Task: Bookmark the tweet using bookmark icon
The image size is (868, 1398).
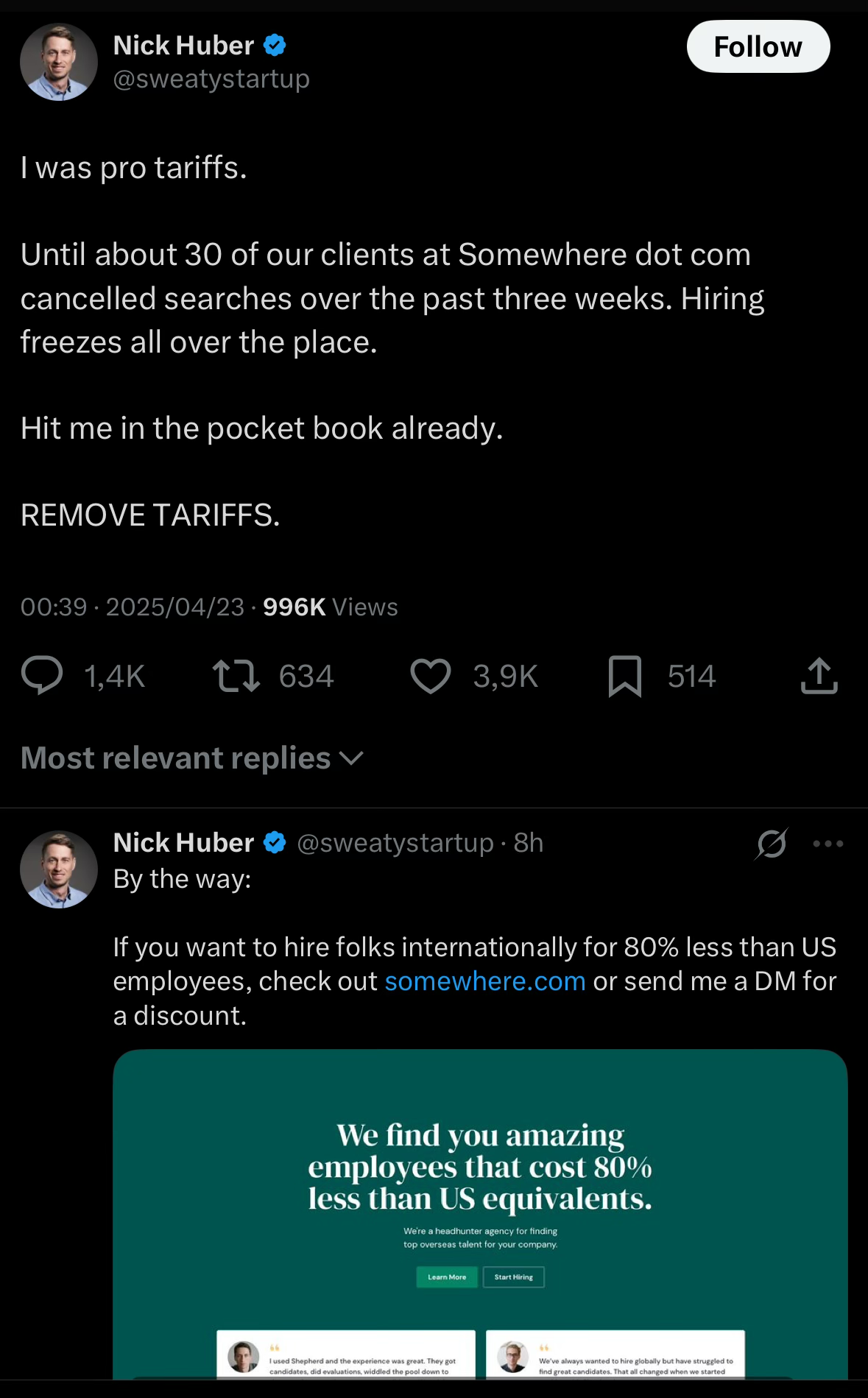Action: pos(625,676)
